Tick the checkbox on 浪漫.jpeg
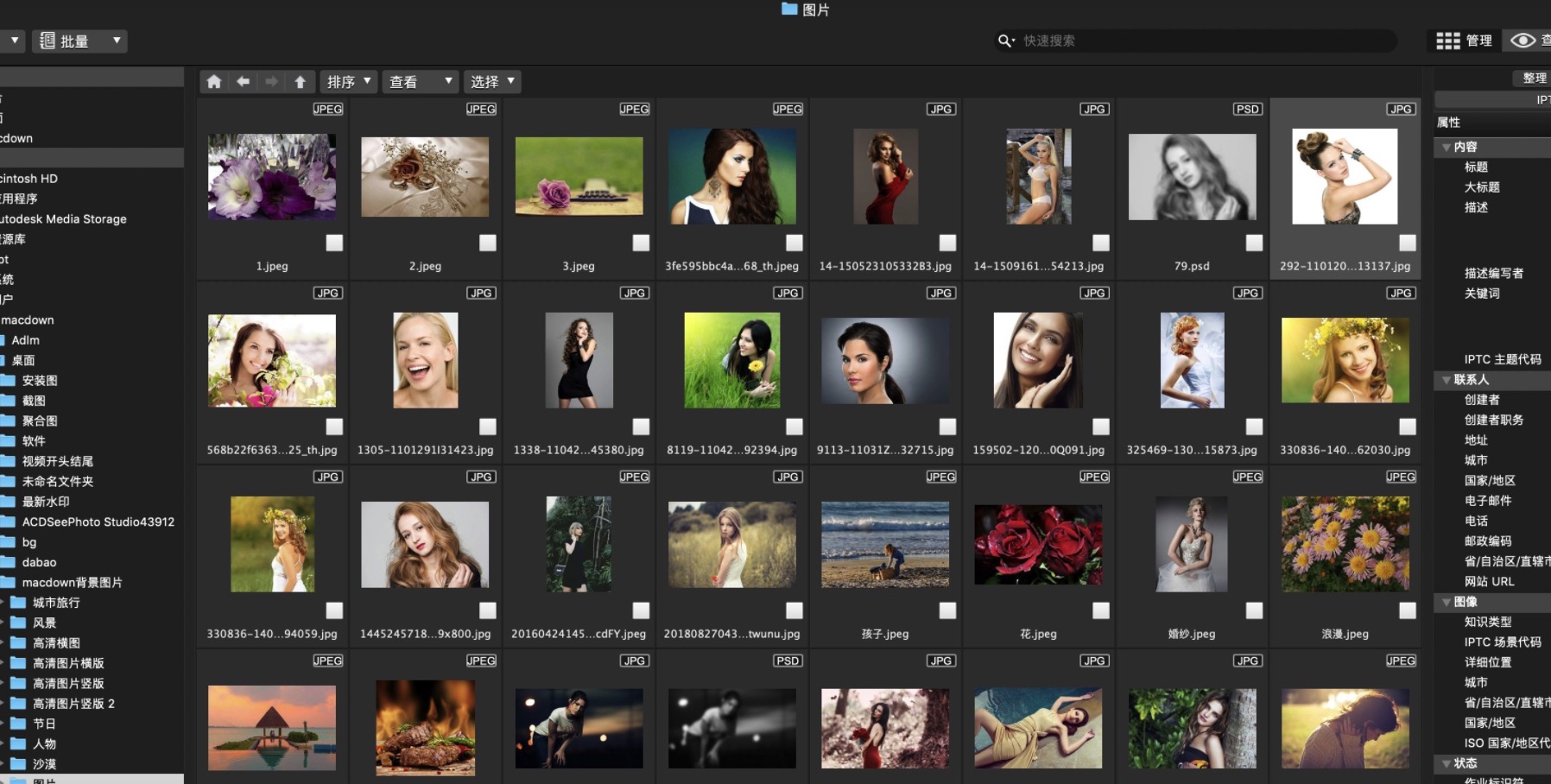The image size is (1551, 784). (1408, 610)
